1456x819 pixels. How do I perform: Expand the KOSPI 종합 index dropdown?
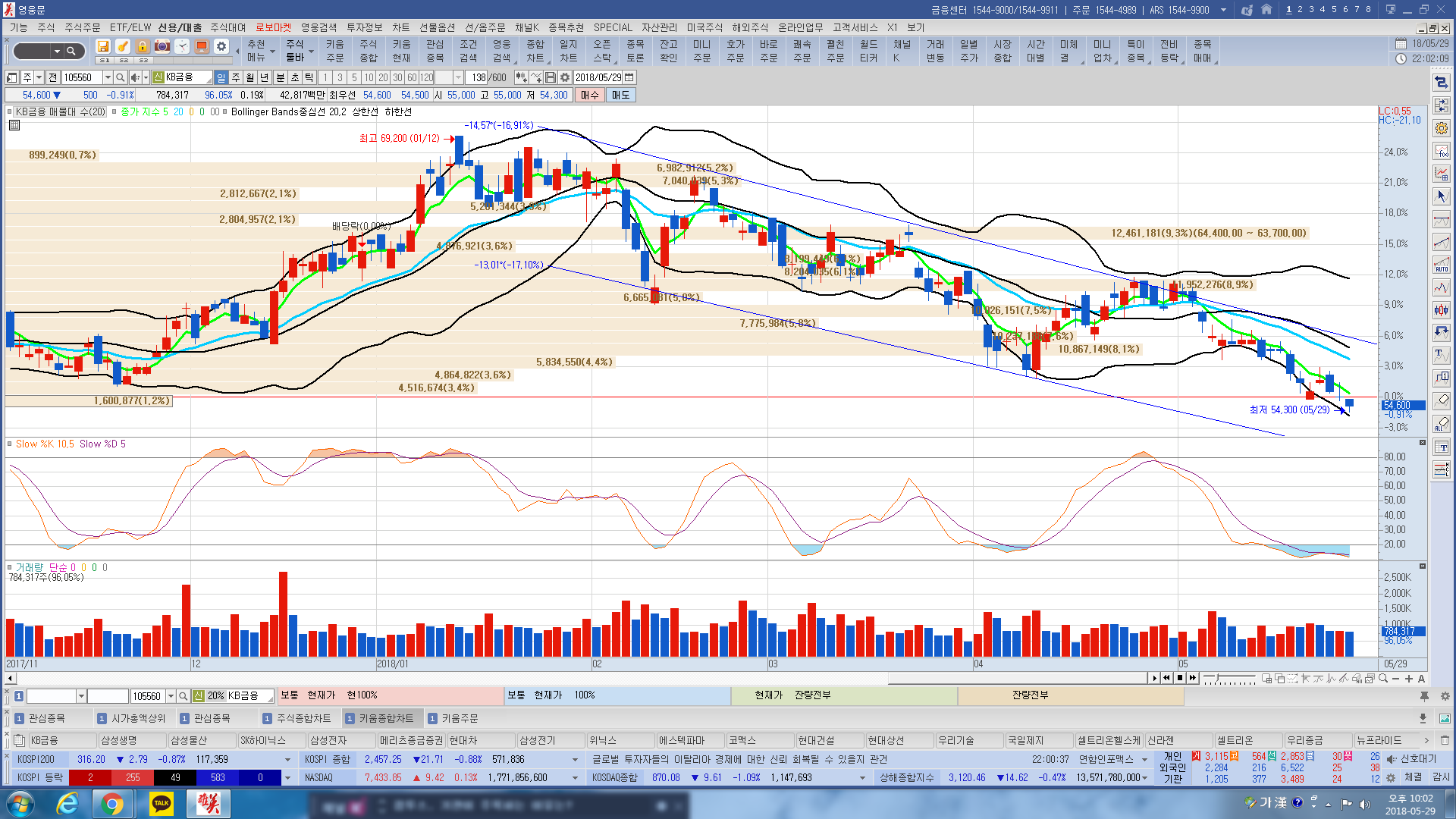[575, 759]
